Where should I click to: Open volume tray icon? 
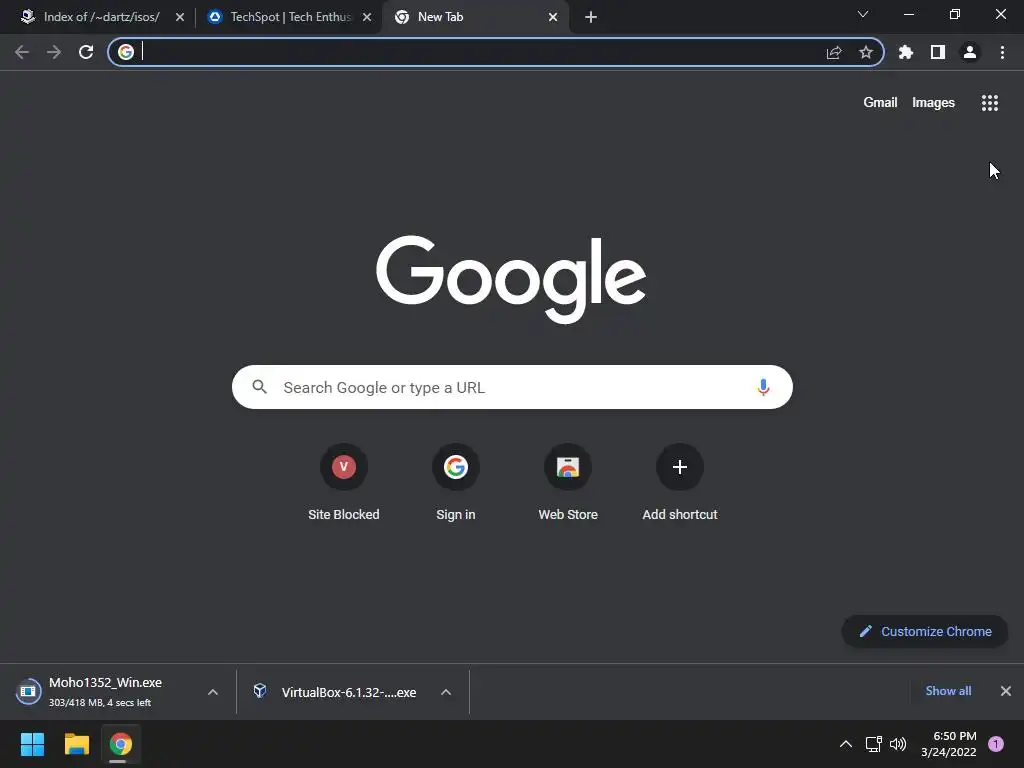coord(899,744)
